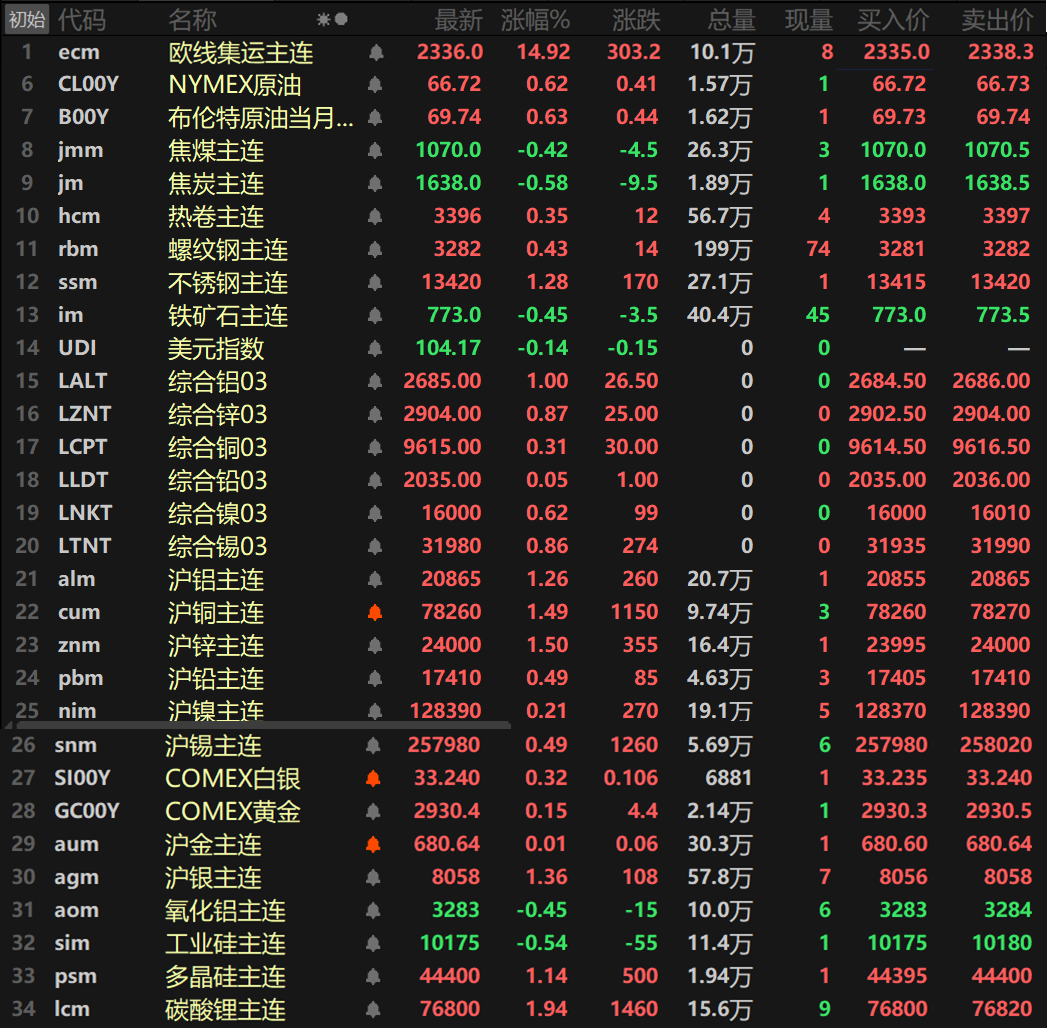Open the 布伦特原油当月 contract name
The image size is (1047, 1028).
[260, 118]
